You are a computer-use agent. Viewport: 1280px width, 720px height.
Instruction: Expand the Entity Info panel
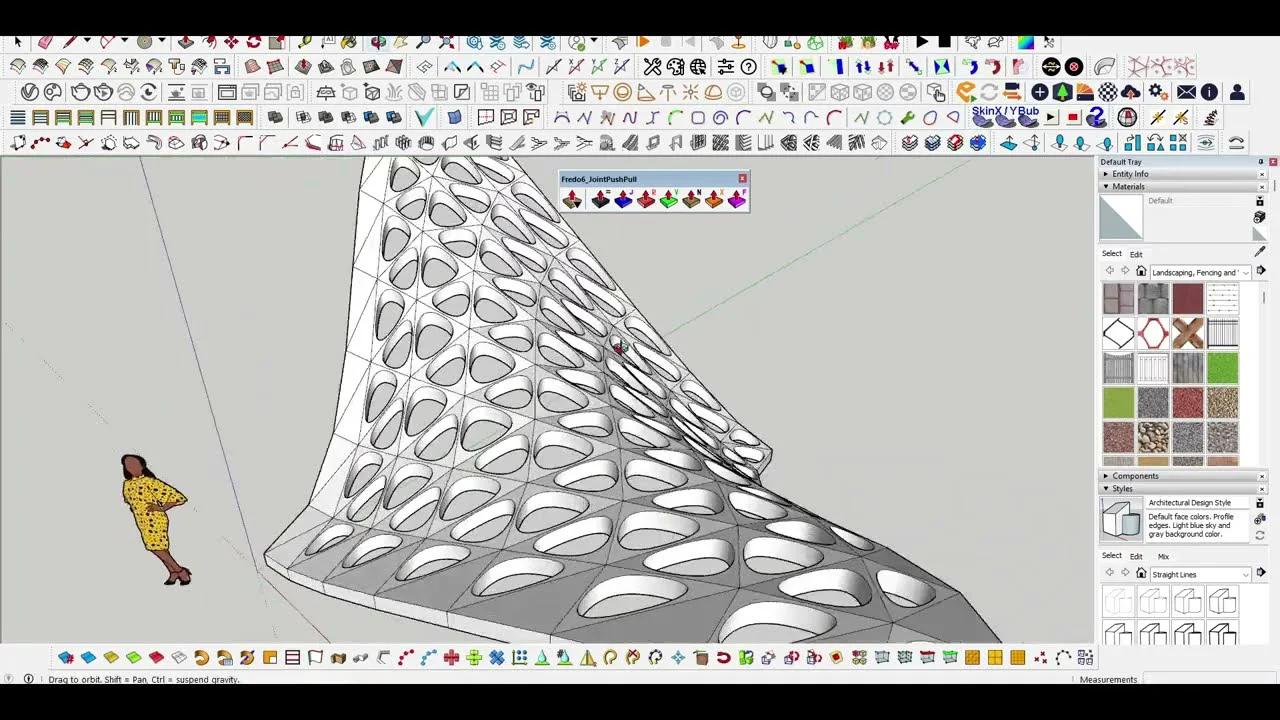click(x=1106, y=174)
